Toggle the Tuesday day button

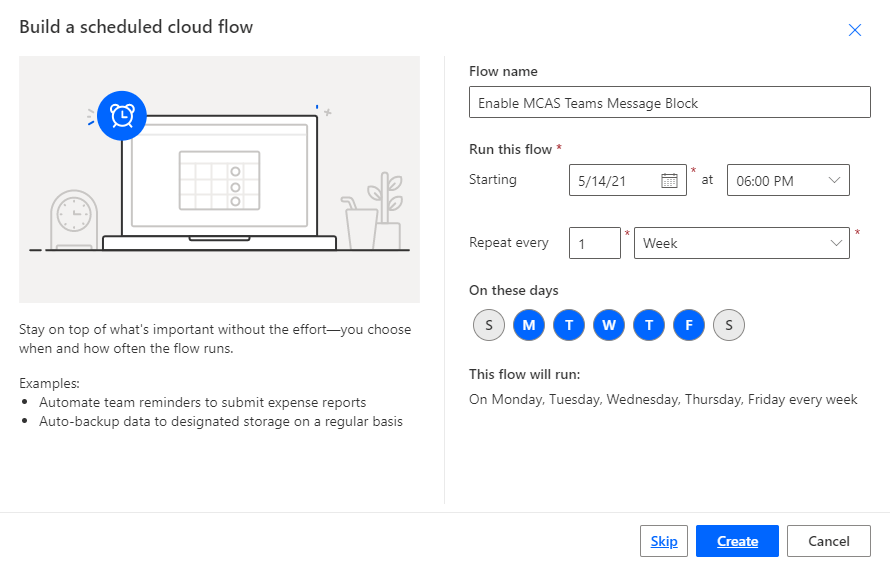tap(569, 325)
